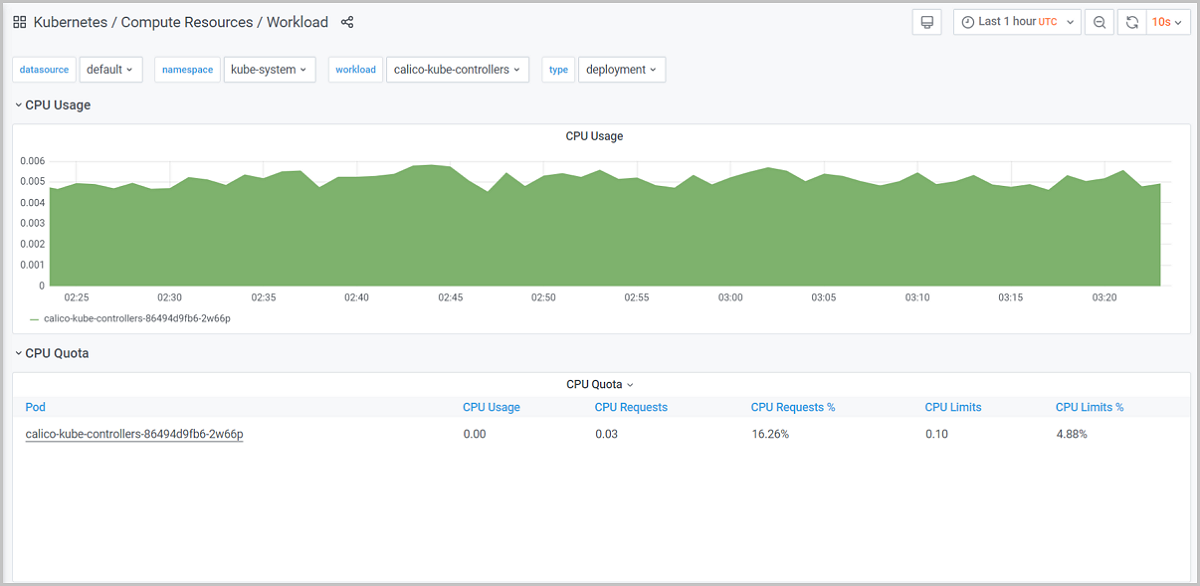Click the share dashboard icon
1200x586 pixels.
347,22
